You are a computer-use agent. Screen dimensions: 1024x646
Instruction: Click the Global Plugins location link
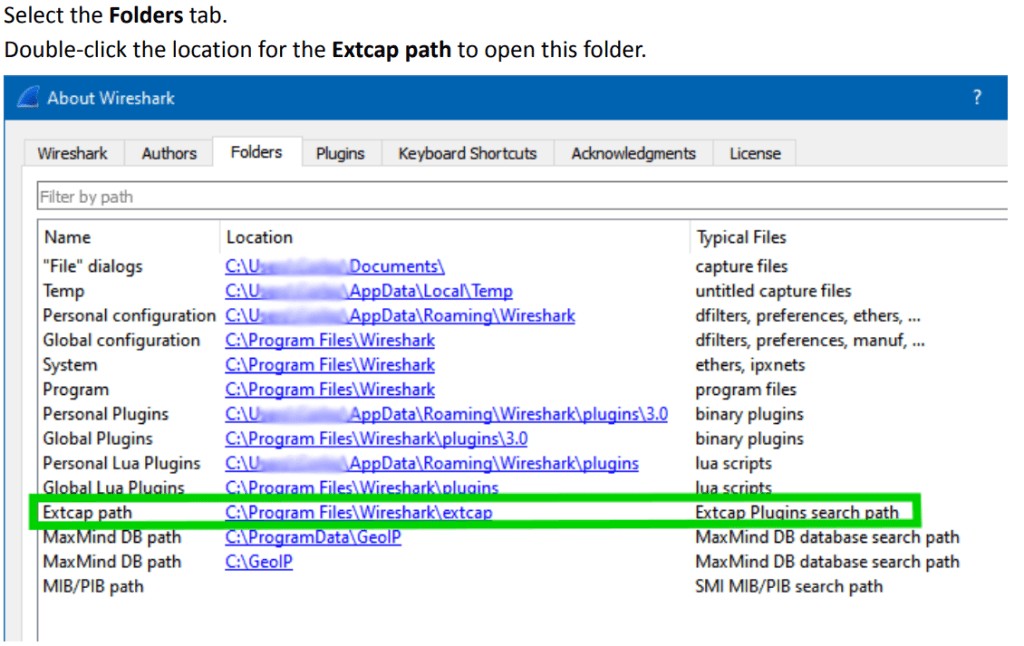[376, 439]
